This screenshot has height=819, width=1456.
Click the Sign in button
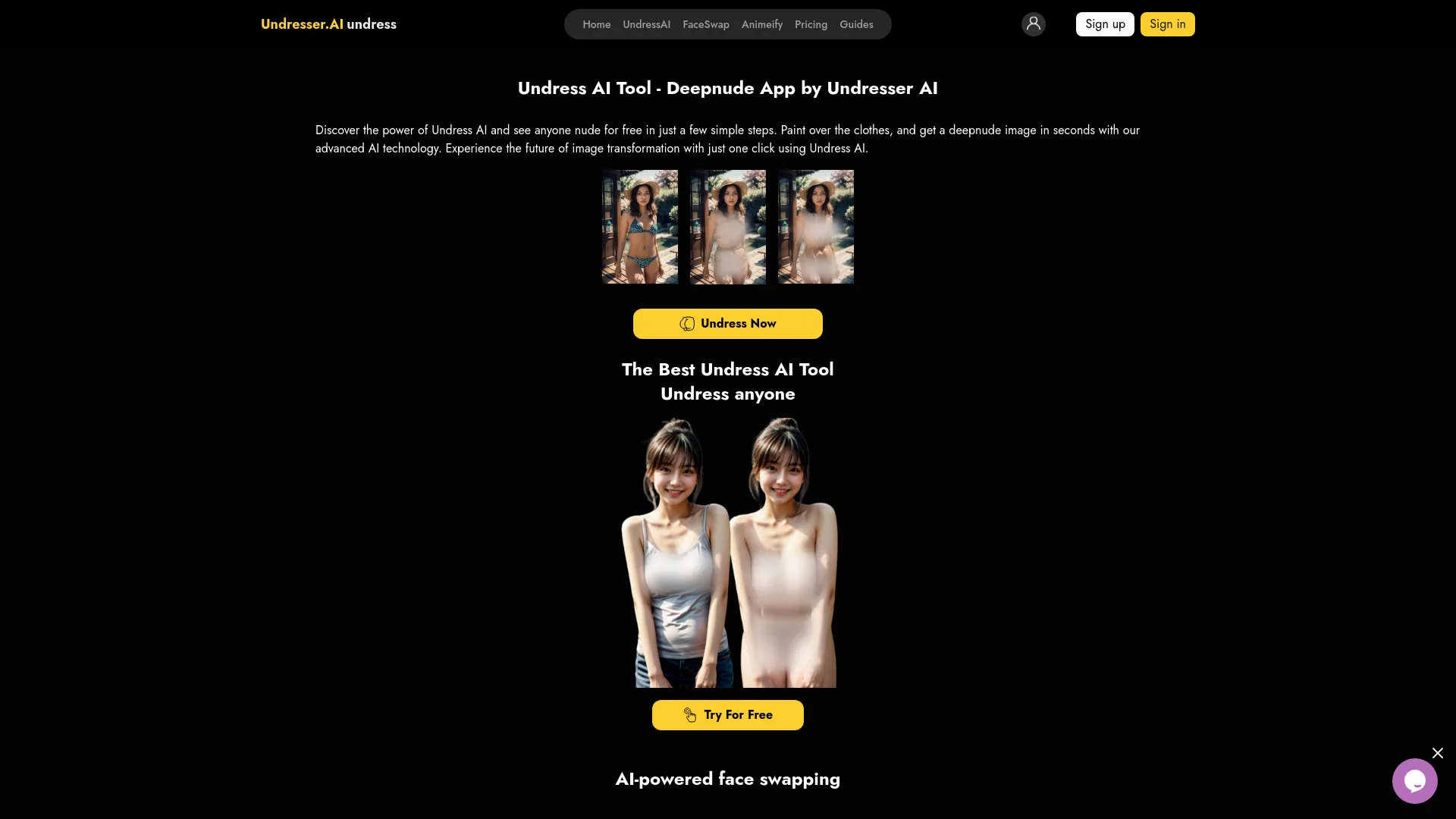coord(1167,24)
